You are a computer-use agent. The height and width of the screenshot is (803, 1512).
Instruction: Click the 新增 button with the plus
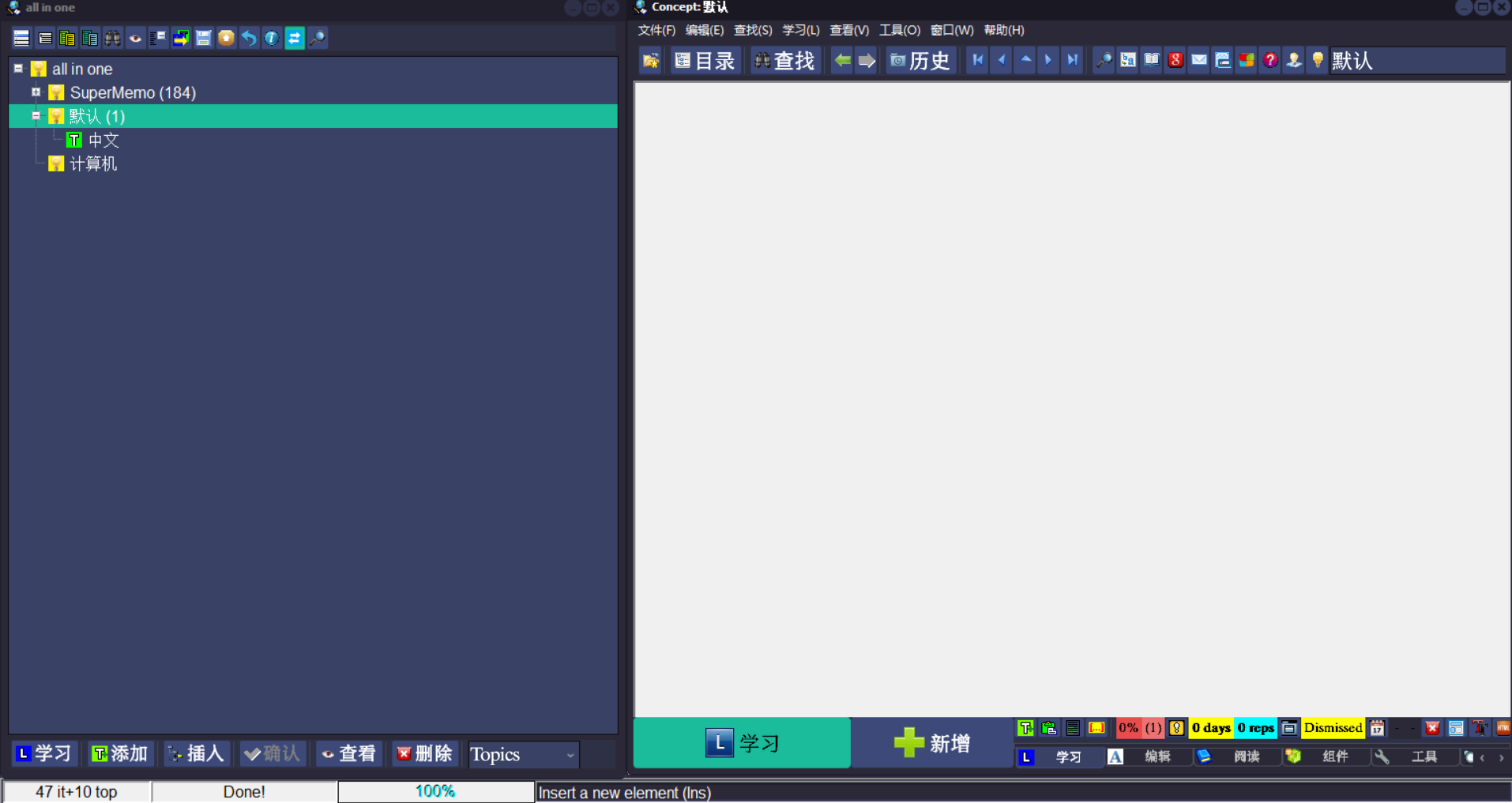coord(932,742)
